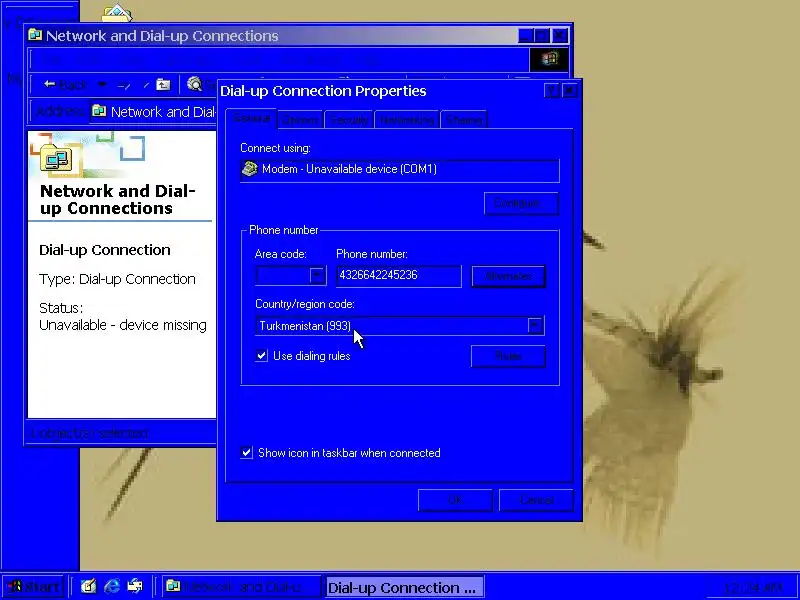Click the Windows logo throbber in Explorer window

click(x=549, y=59)
